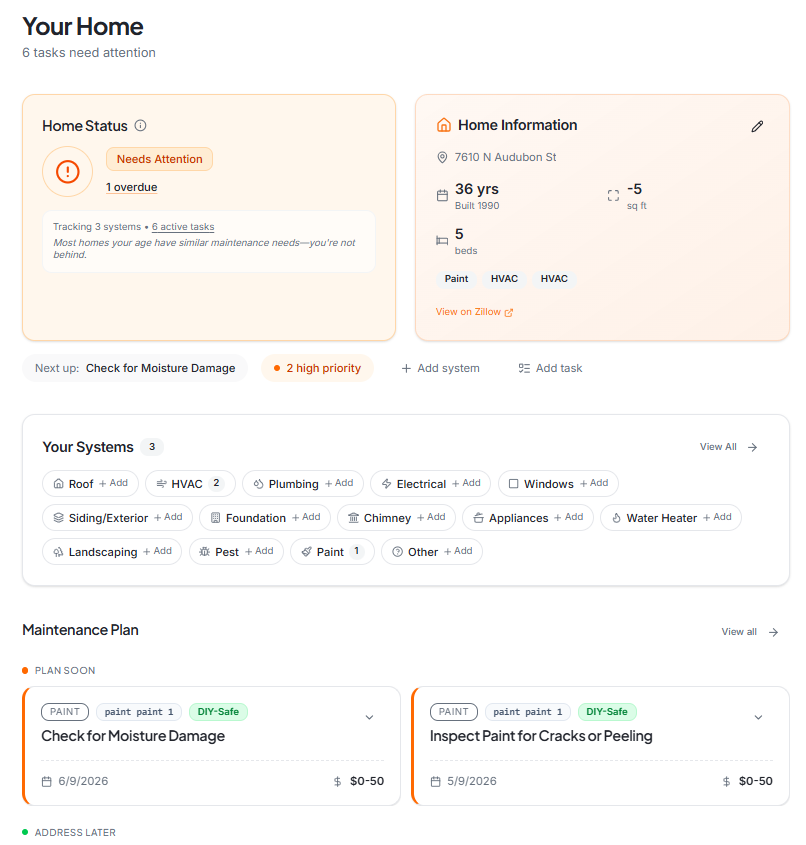The width and height of the screenshot is (806, 845).
Task: Click the square footage icon next to -5
Action: 613,196
